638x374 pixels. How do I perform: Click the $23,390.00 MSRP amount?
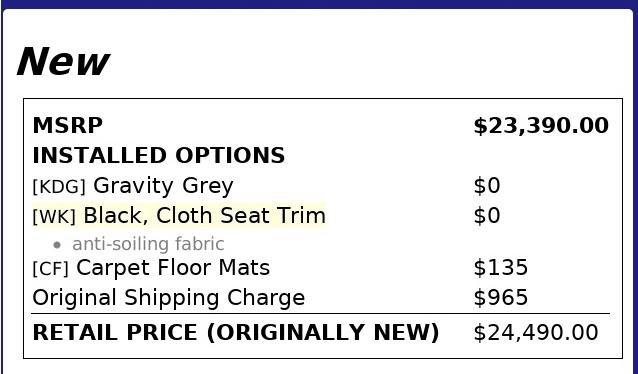(x=541, y=125)
